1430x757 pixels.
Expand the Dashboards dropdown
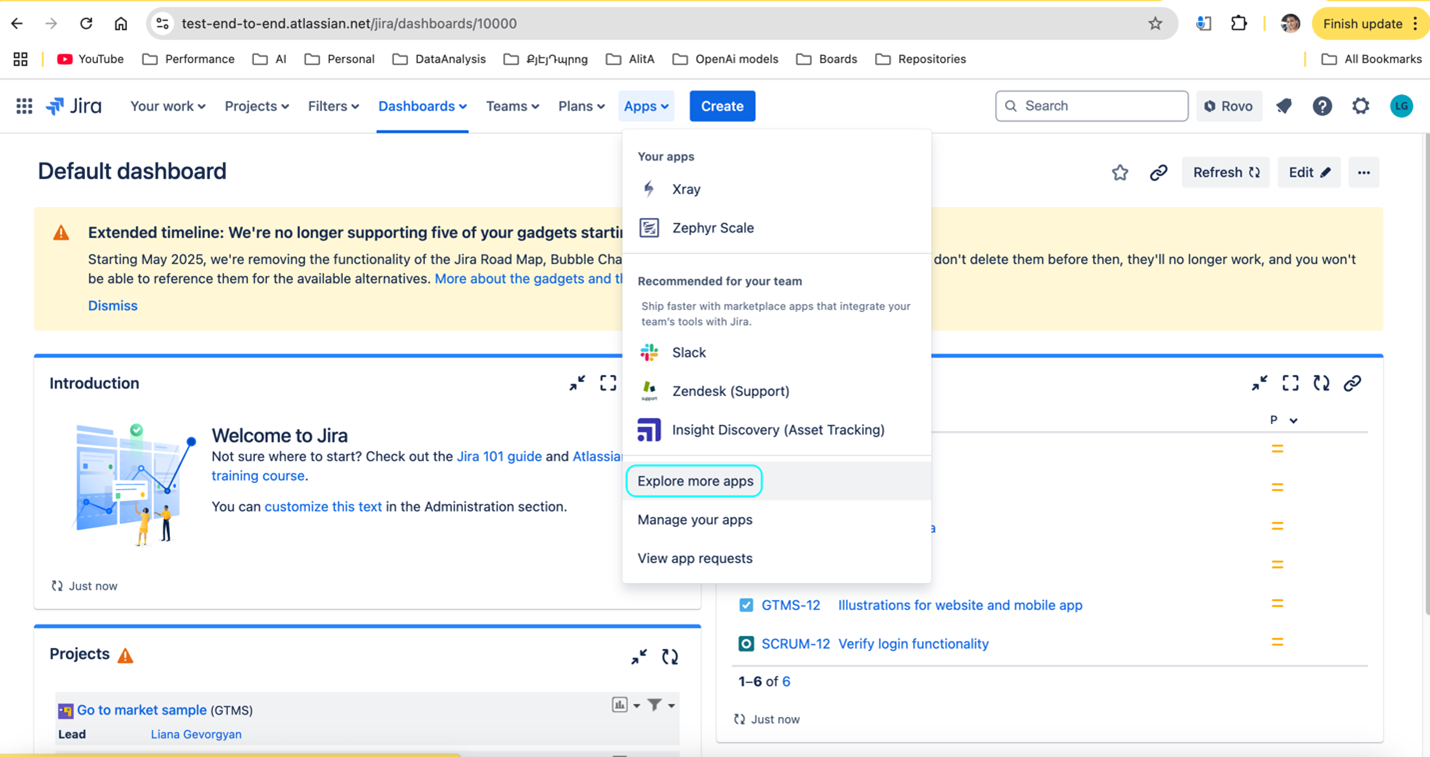click(x=422, y=106)
